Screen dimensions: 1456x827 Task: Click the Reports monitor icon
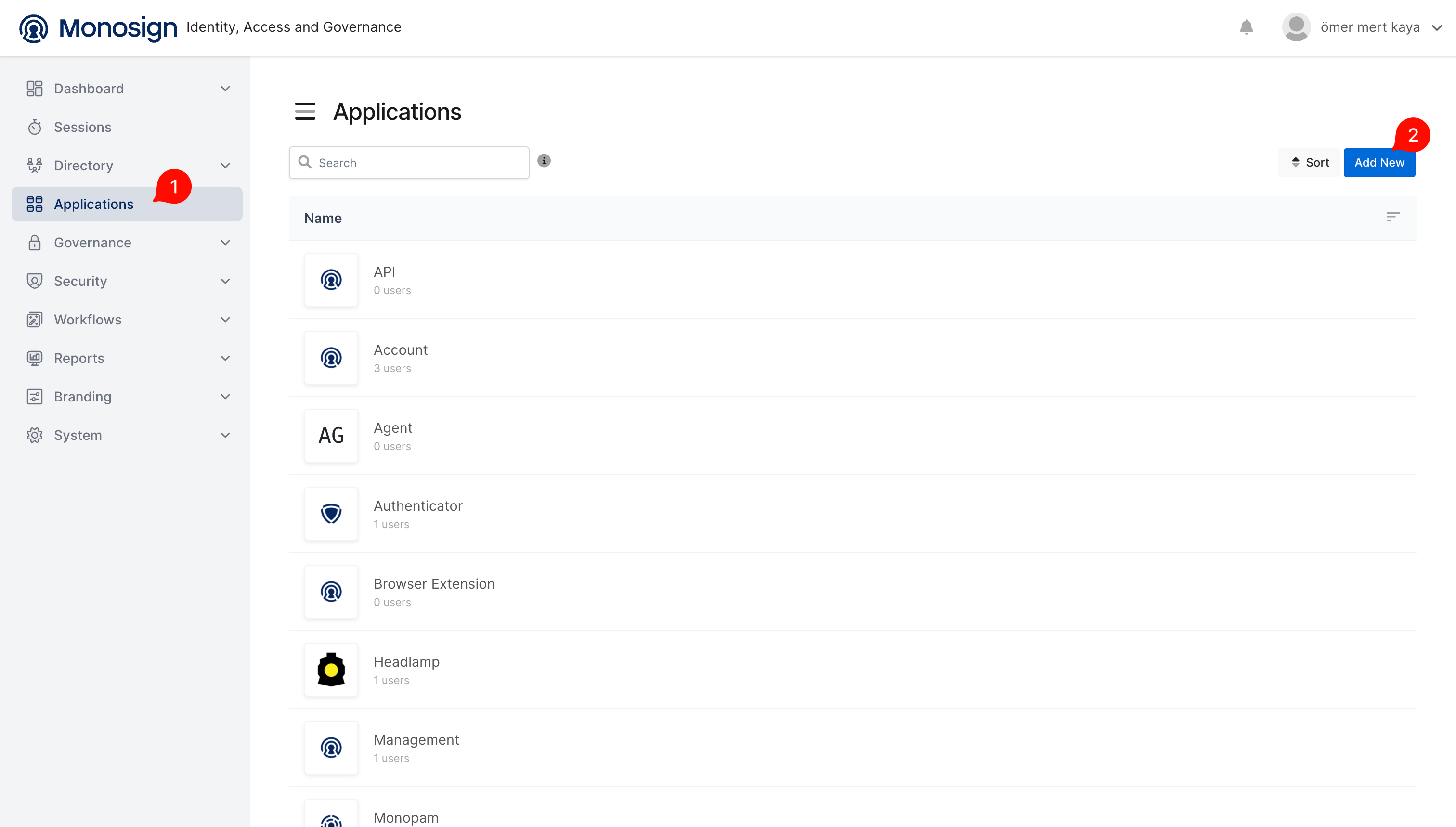click(35, 359)
